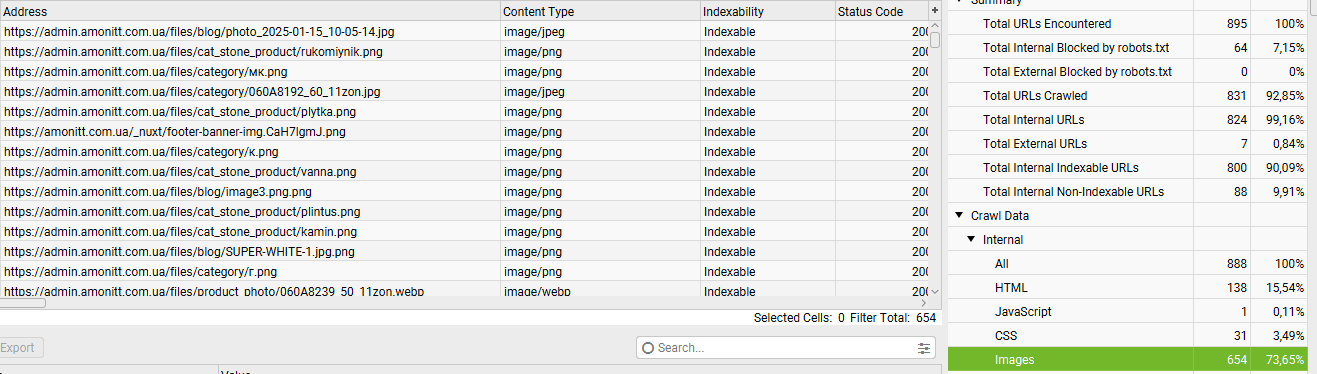Collapse the Crawl Data section
Viewport: 1317px width, 374px height.
click(x=960, y=215)
